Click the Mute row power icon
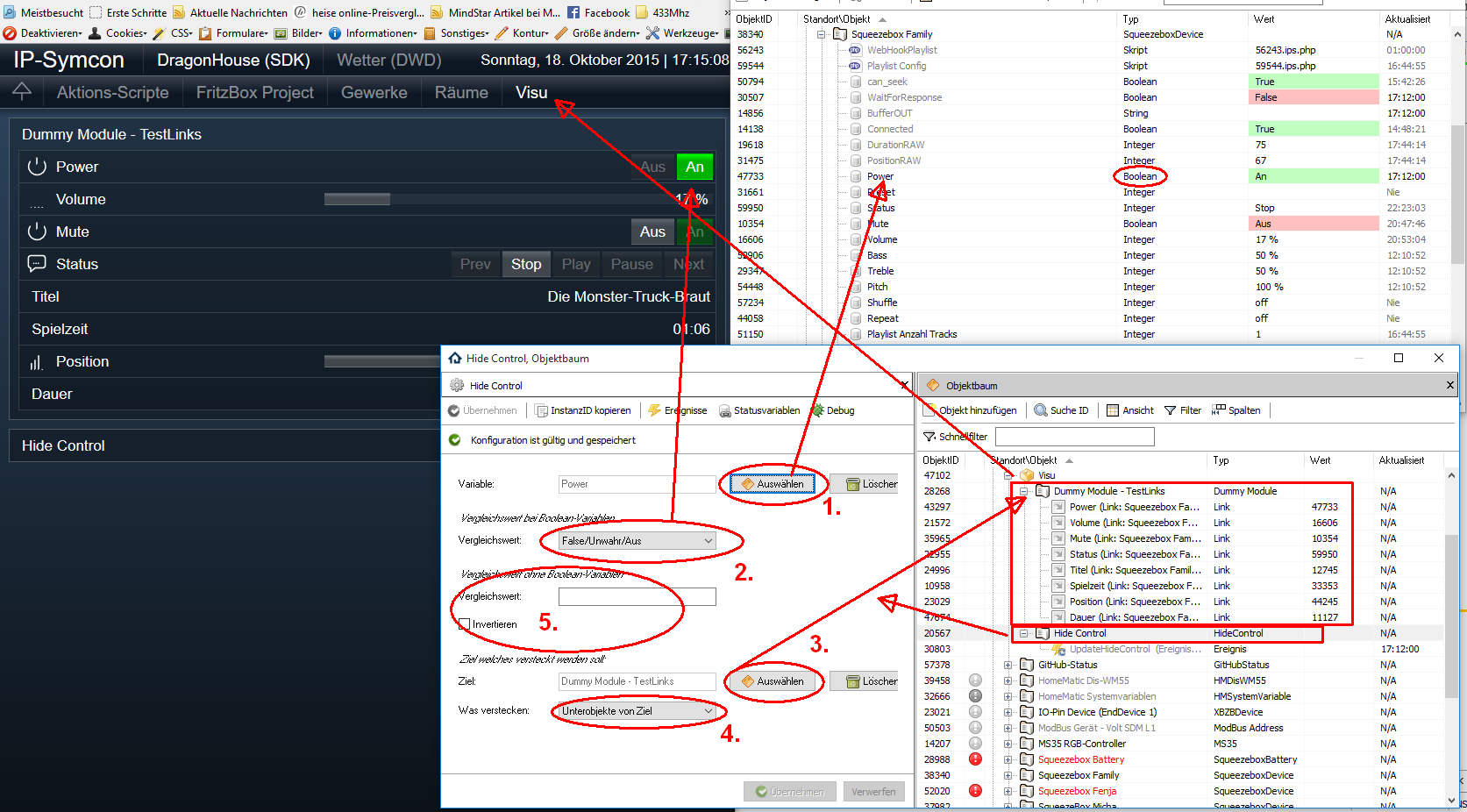This screenshot has height=812, width=1467. 37,231
